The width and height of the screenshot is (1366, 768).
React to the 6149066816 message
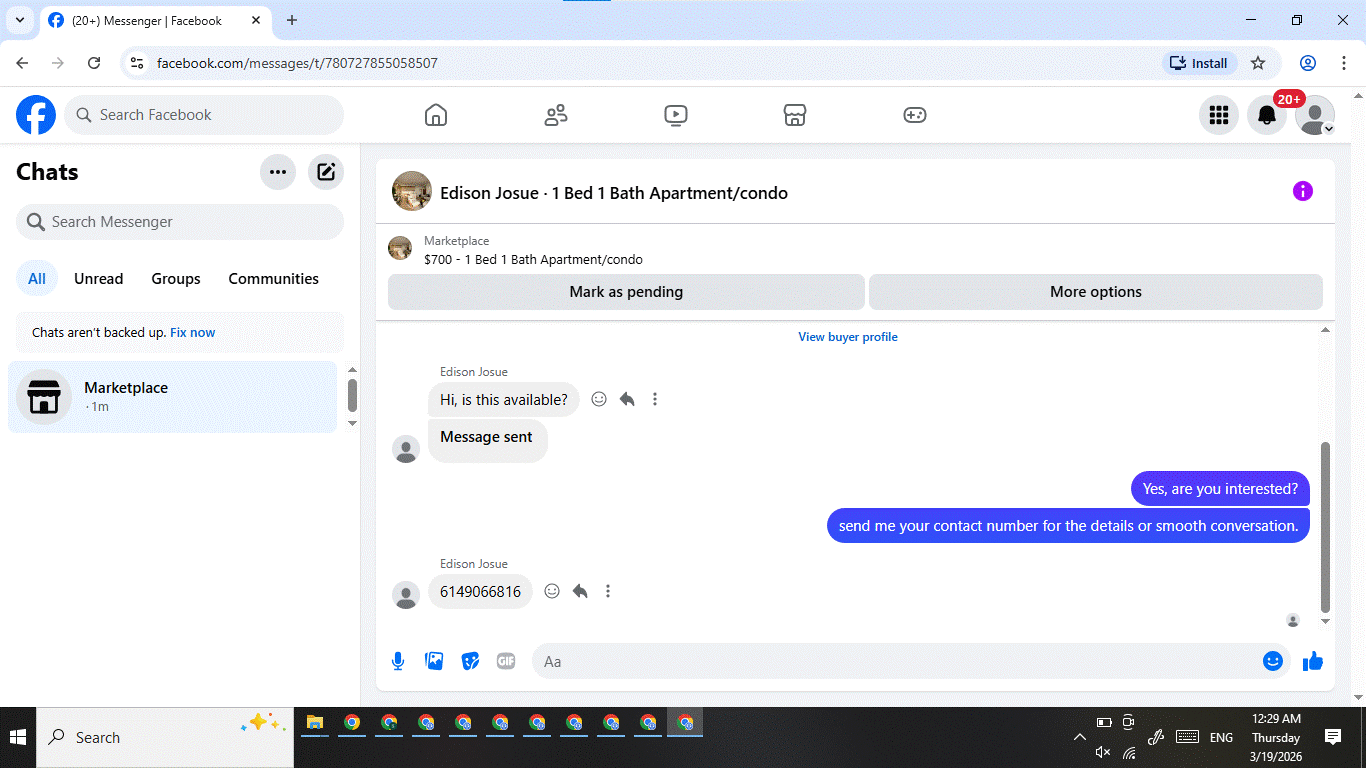click(x=552, y=591)
